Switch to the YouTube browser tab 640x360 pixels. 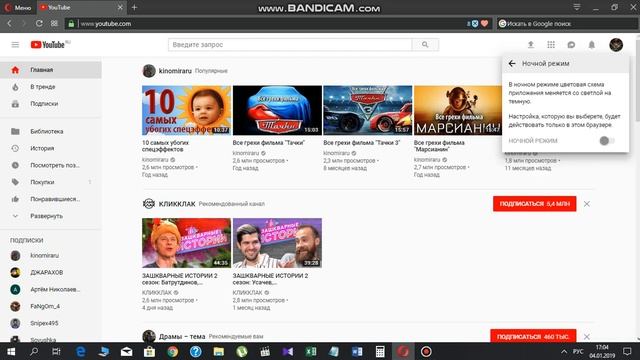[78, 7]
